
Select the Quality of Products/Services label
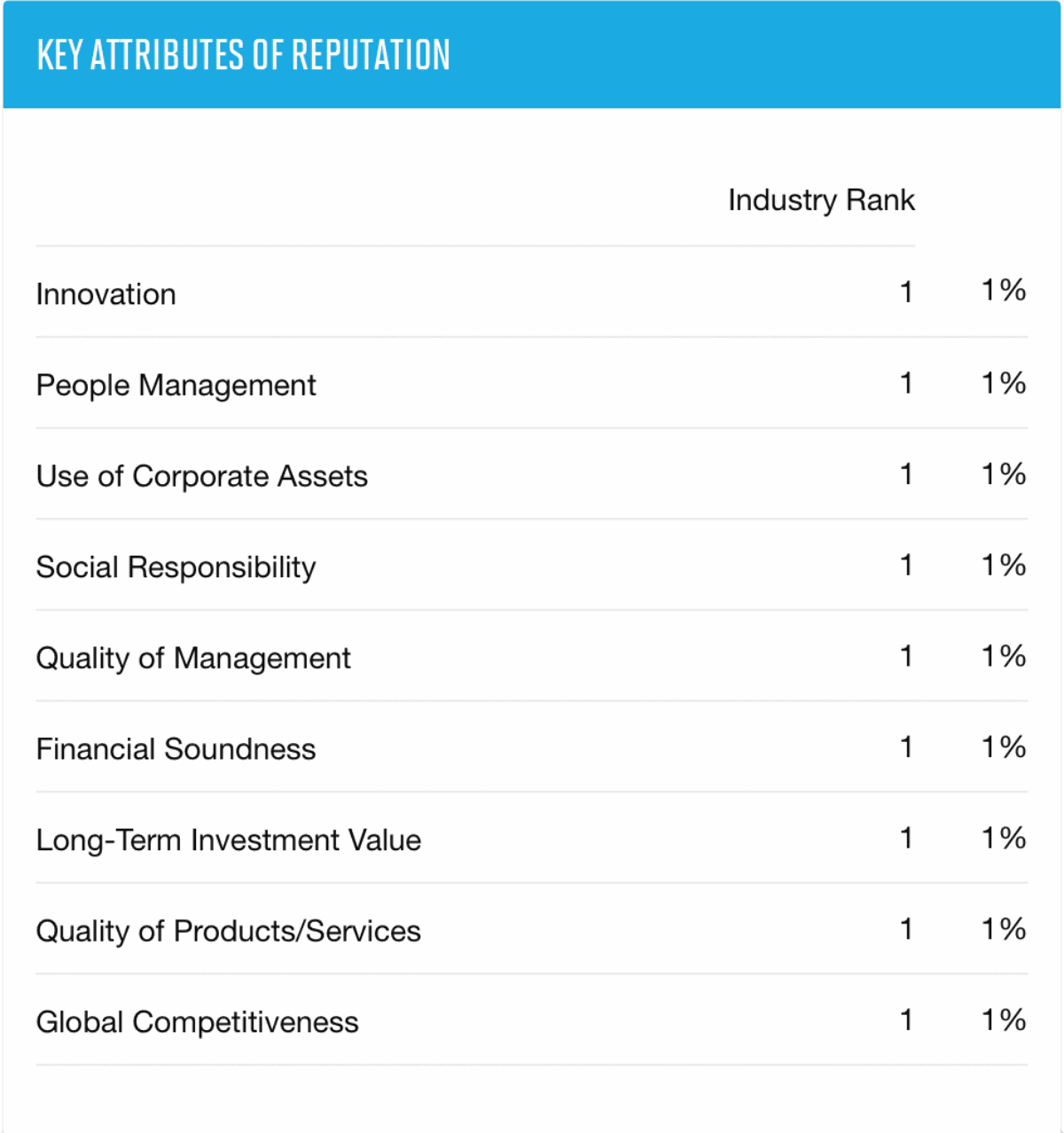coord(228,931)
